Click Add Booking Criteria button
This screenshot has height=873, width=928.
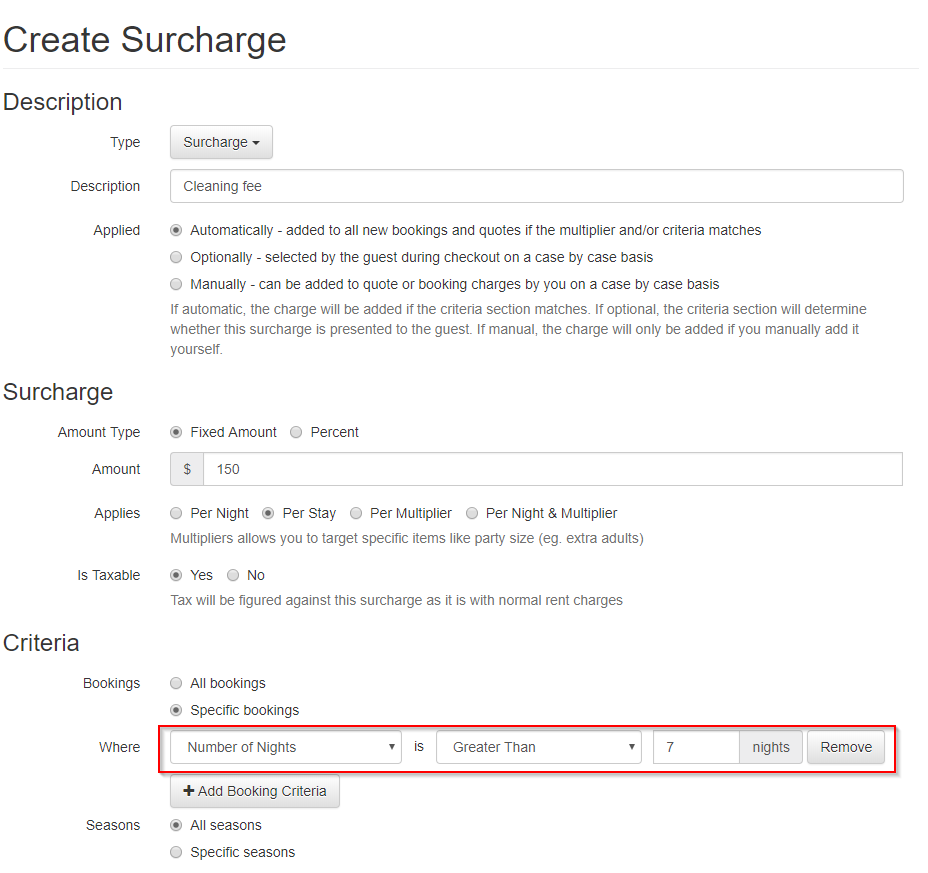click(x=255, y=791)
